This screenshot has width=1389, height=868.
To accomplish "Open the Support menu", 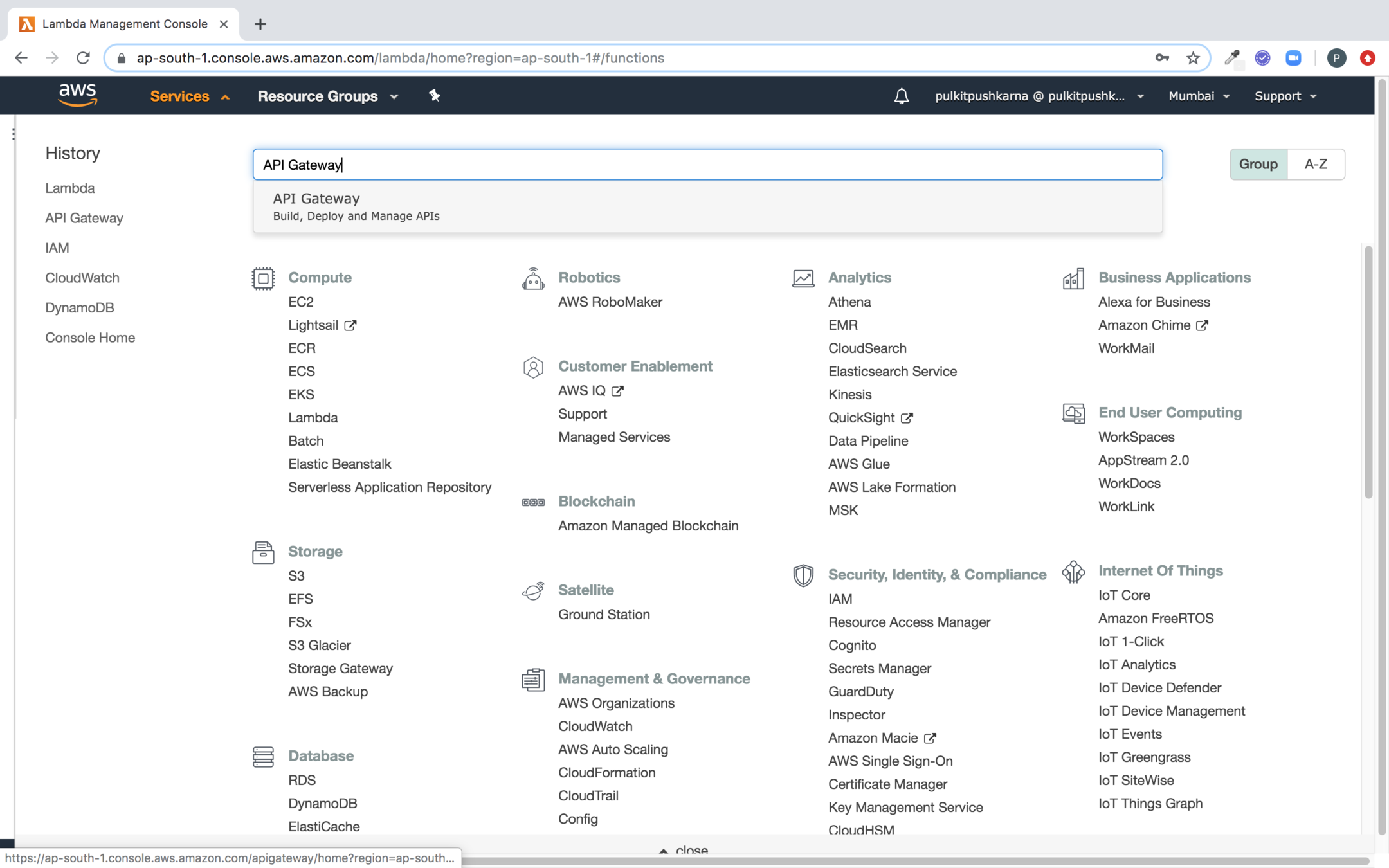I will point(1285,96).
